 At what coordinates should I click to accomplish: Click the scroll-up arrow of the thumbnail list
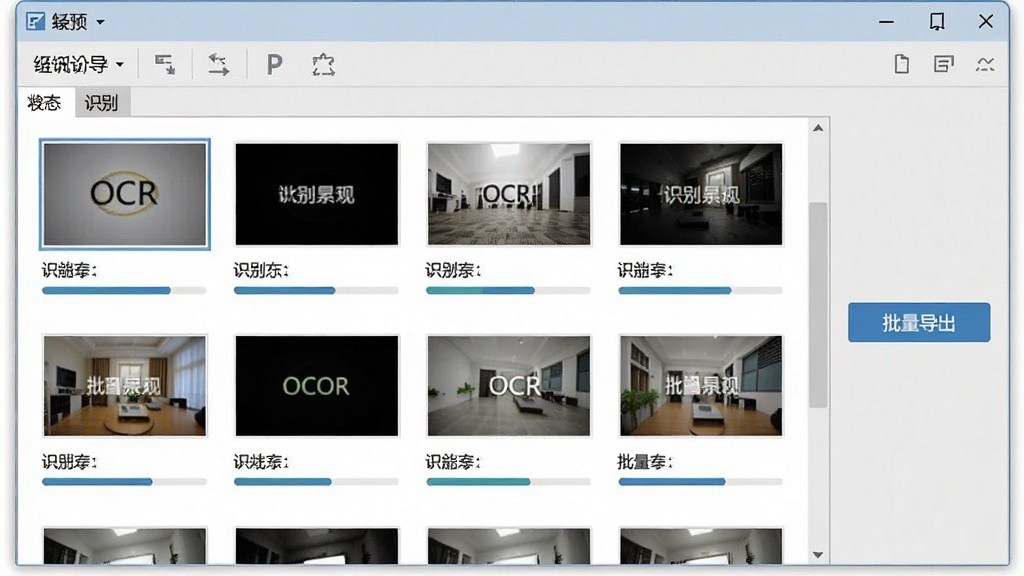818,128
